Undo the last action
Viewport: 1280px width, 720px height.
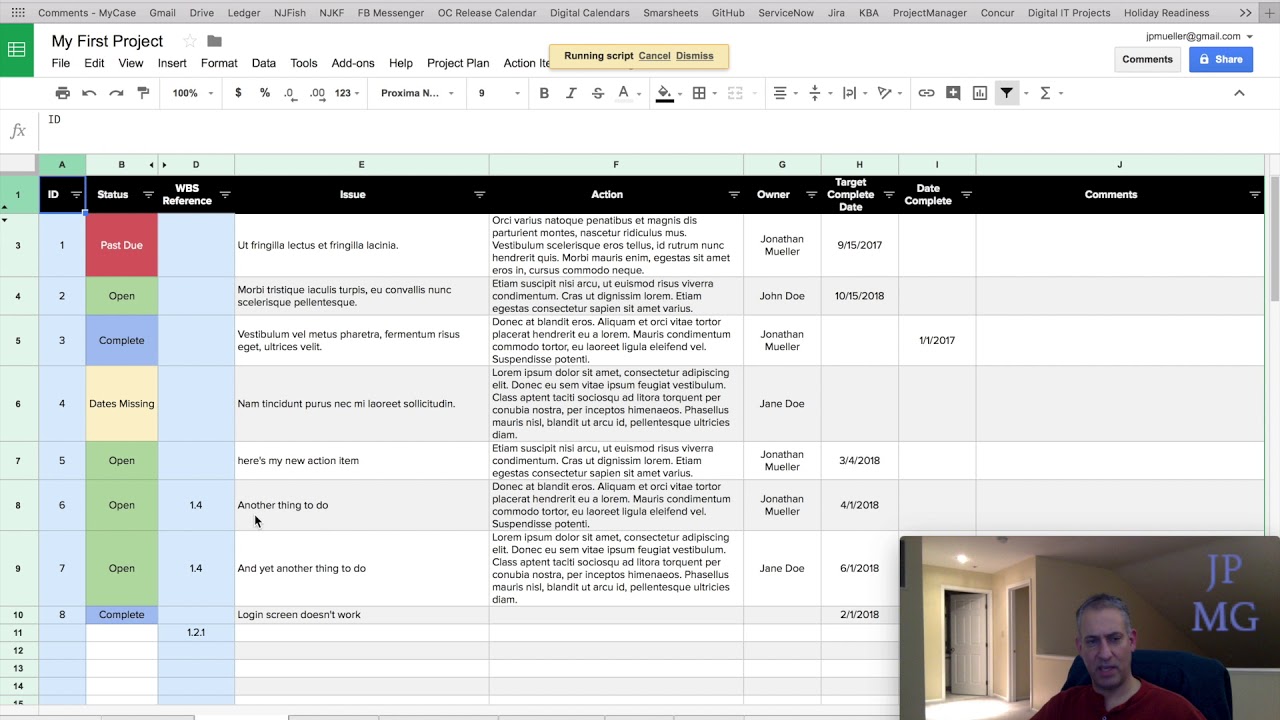point(89,93)
